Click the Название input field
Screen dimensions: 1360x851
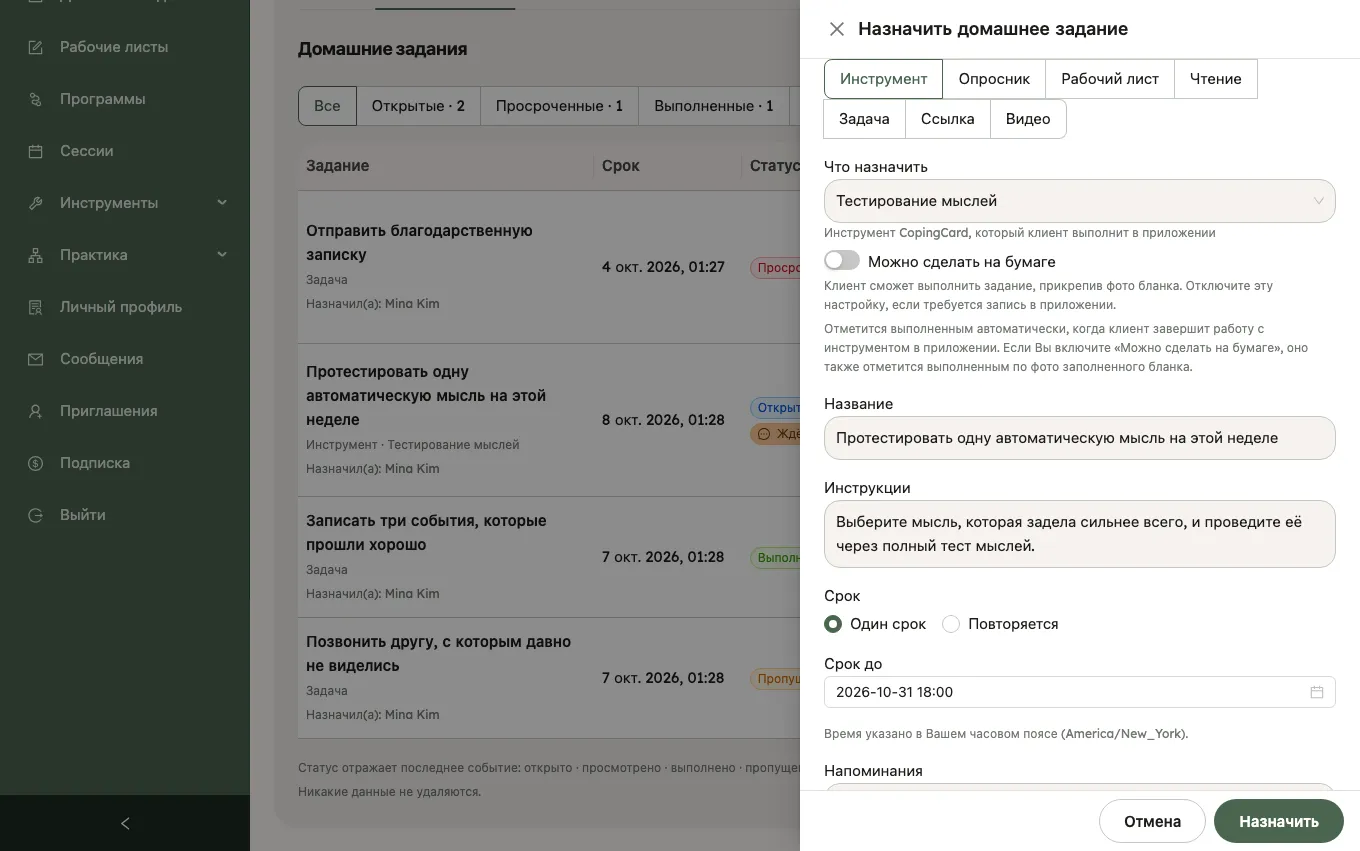(x=1080, y=438)
